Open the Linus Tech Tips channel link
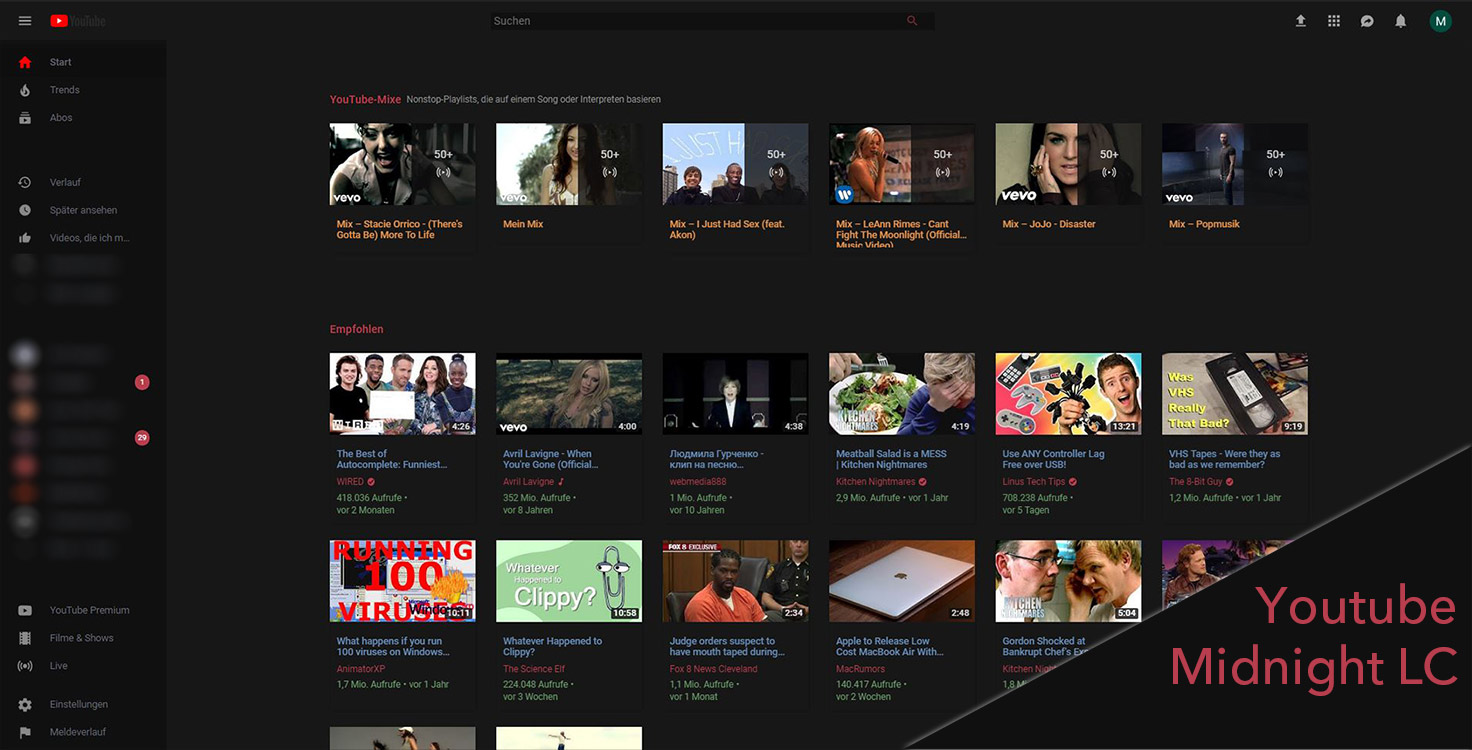Screen dimensions: 1472x750 click(1034, 482)
